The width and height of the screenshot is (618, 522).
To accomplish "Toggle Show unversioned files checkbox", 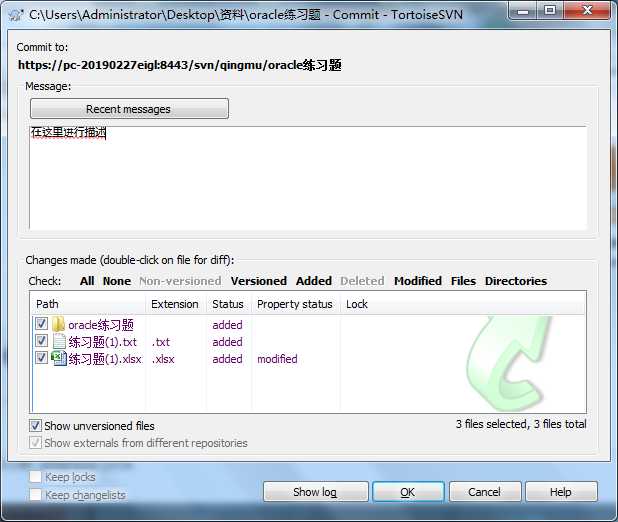I will 35,425.
